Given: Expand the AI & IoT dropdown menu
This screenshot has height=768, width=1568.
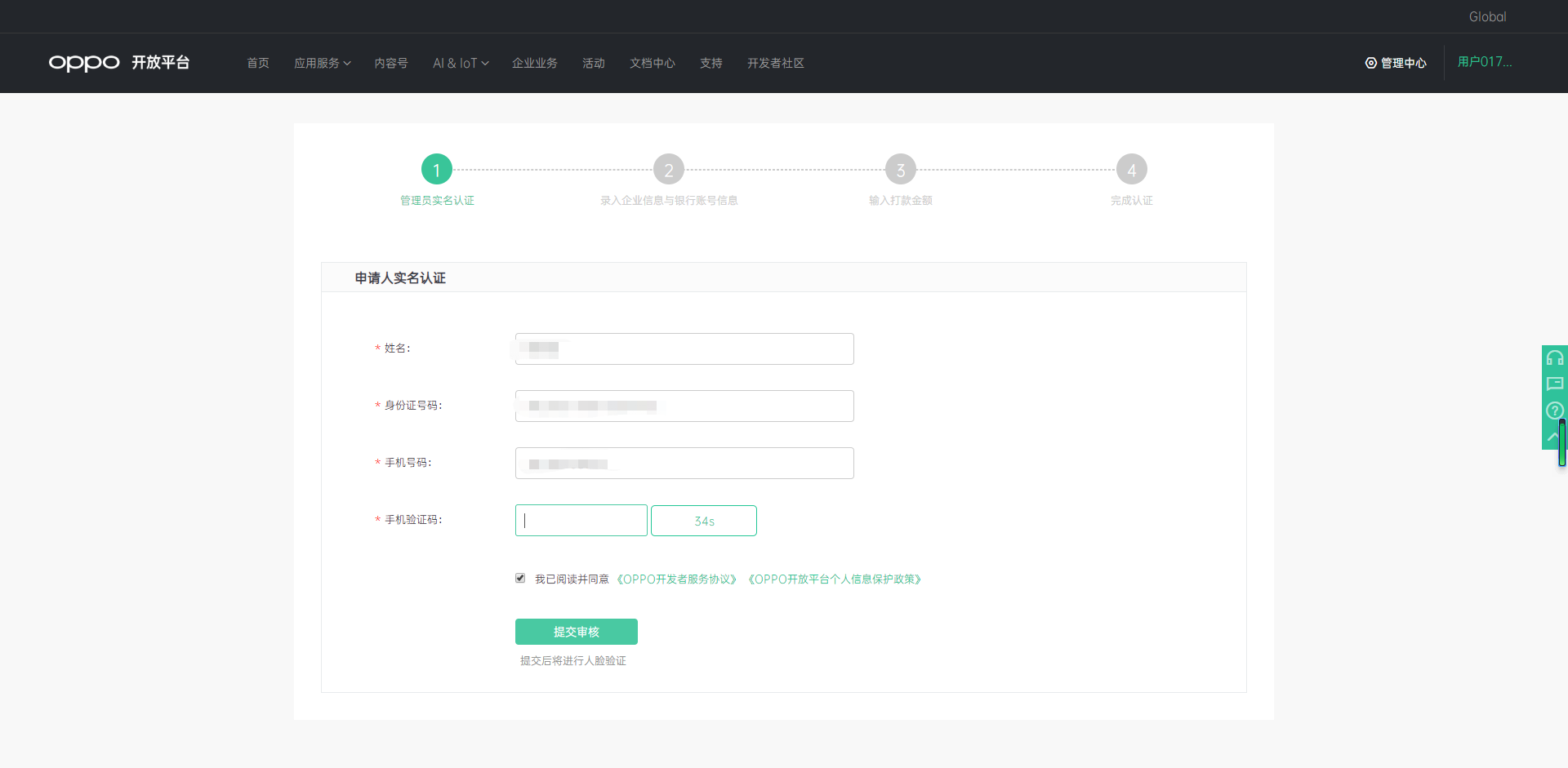Looking at the screenshot, I should pyautogui.click(x=461, y=63).
